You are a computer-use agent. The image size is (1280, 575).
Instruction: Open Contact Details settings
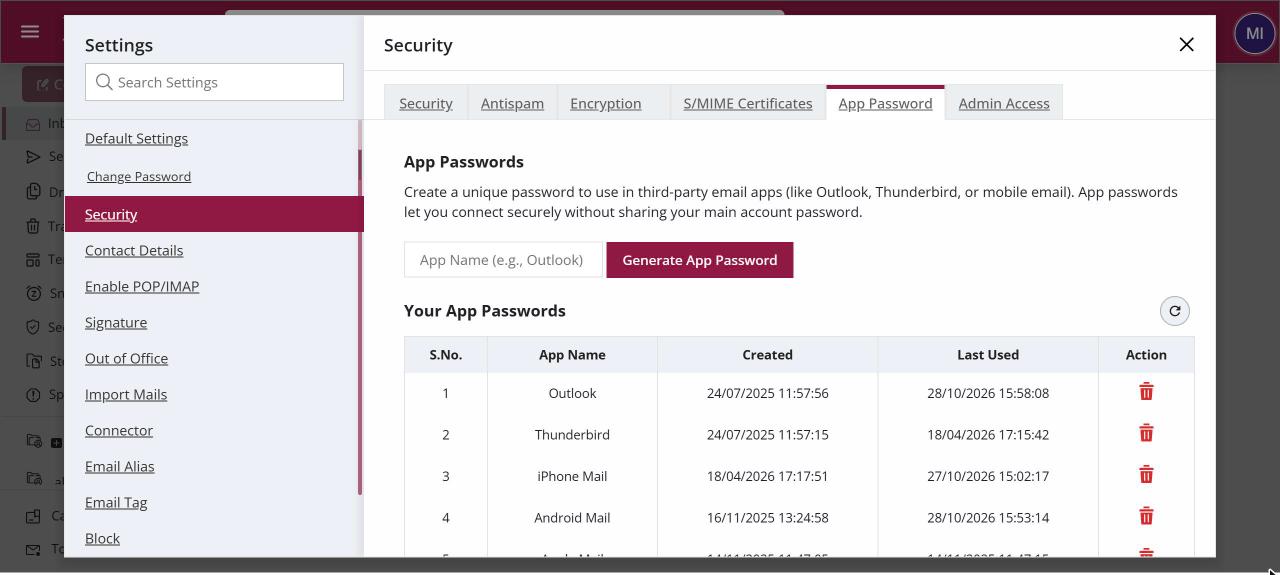coord(134,250)
